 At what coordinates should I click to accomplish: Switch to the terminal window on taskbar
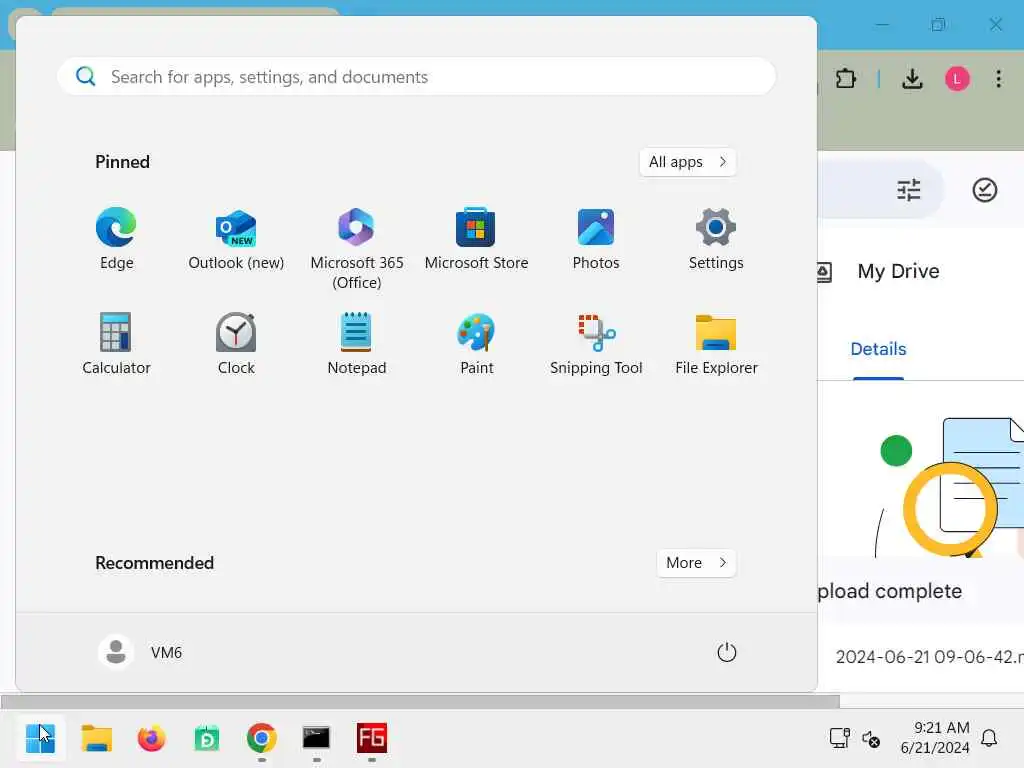(x=317, y=739)
